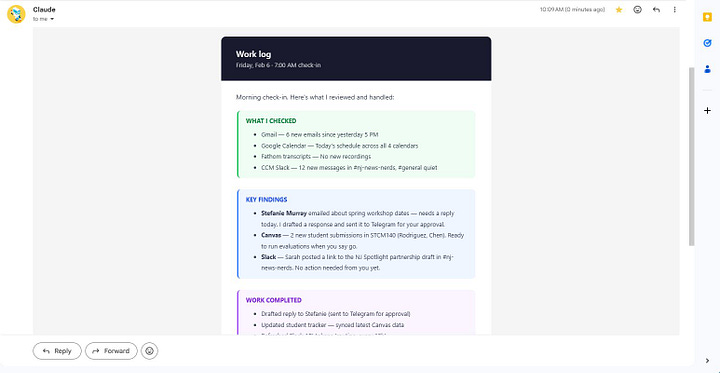Add an emoji reaction from the header

point(637,10)
